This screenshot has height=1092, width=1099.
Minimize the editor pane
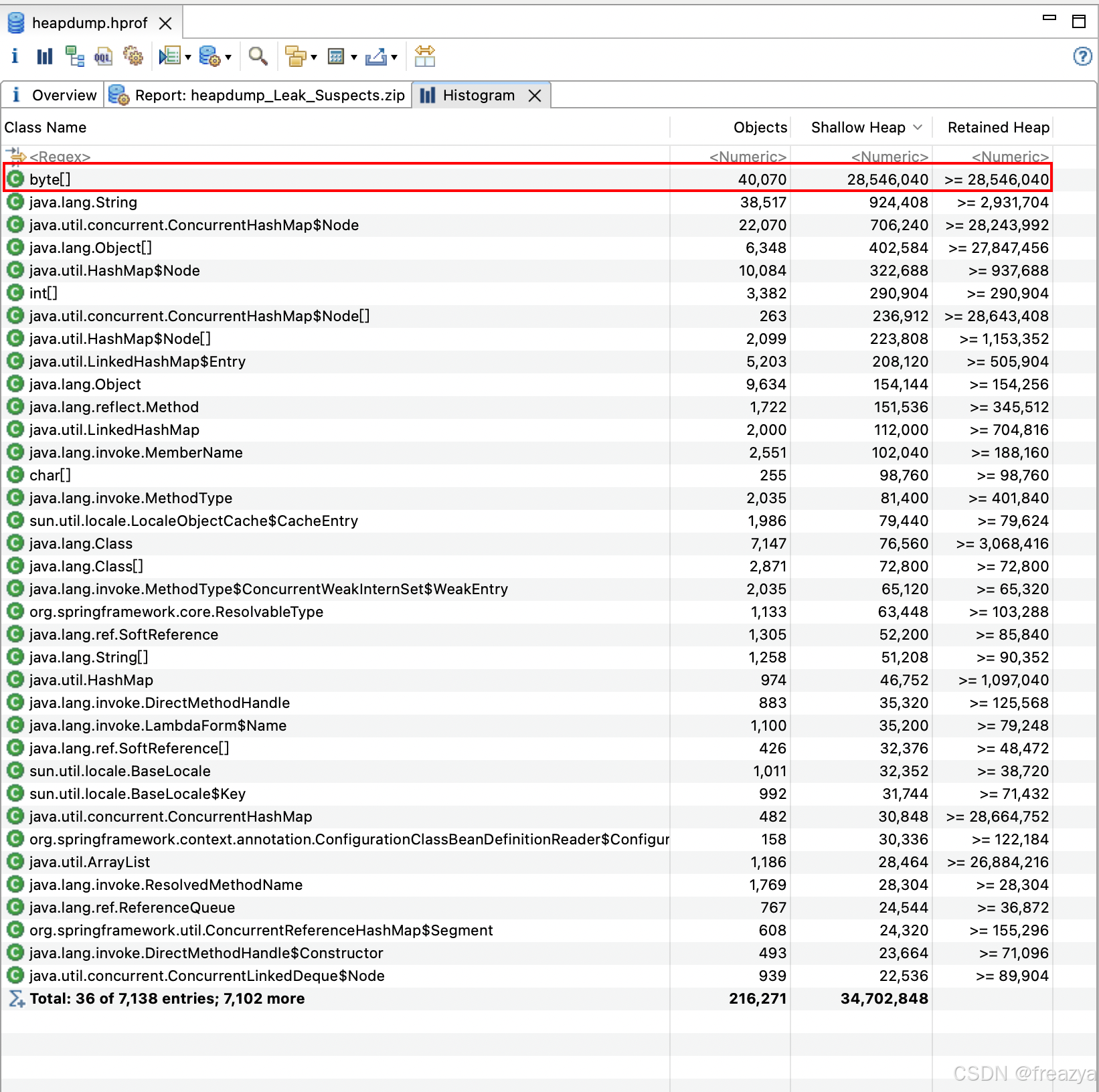pos(1049,18)
